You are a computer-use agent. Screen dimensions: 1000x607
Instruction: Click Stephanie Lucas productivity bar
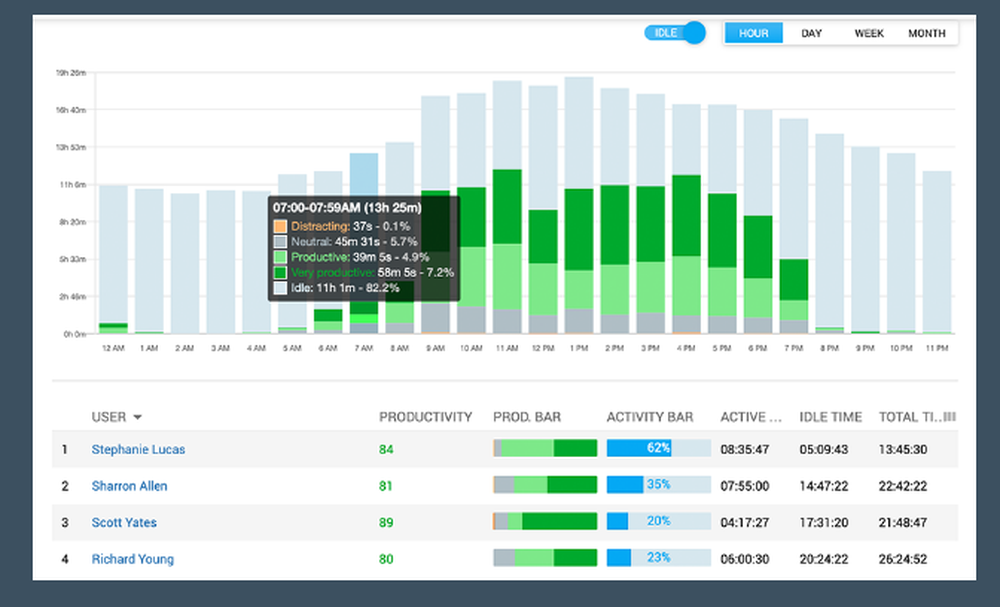545,448
